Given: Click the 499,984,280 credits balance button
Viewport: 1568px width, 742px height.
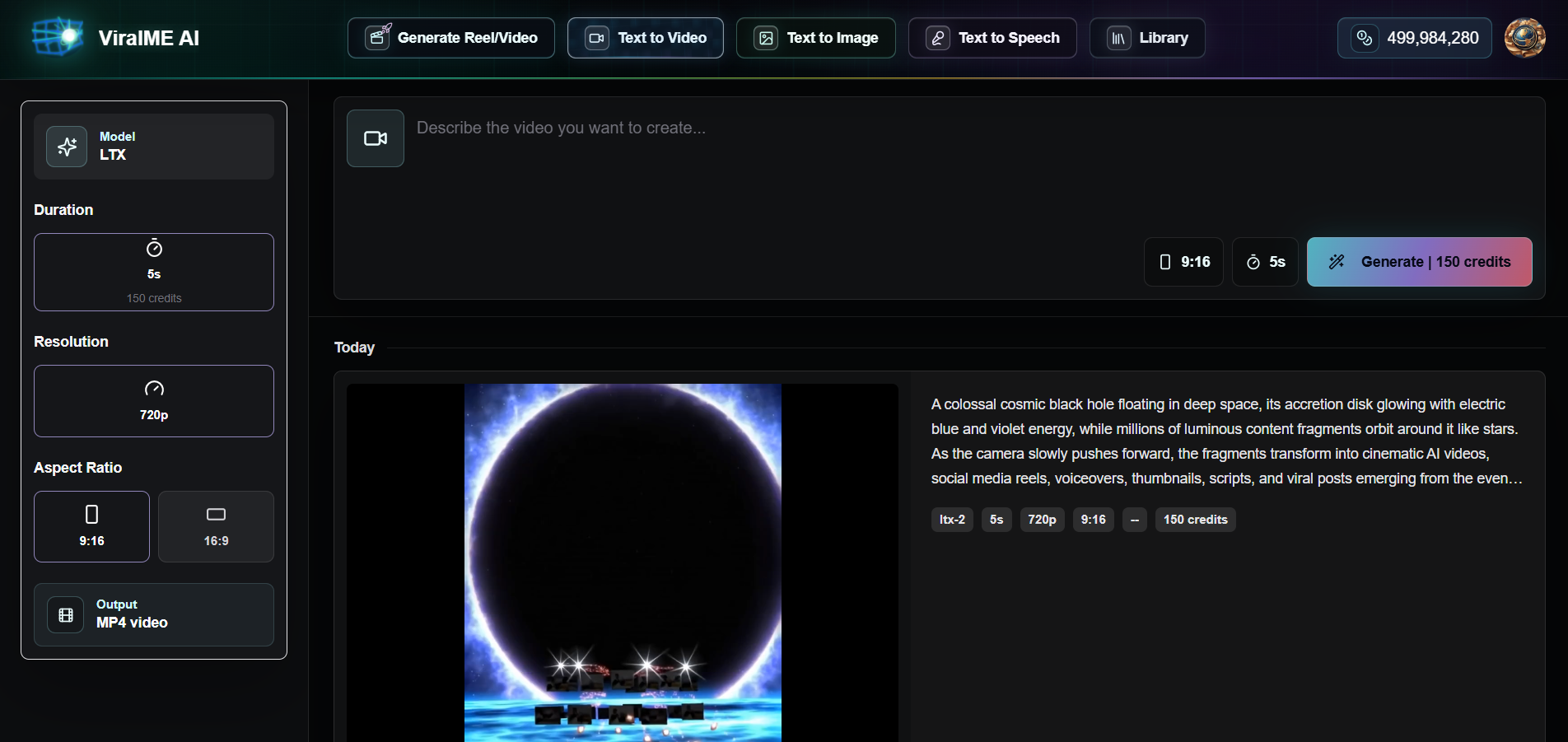Looking at the screenshot, I should coord(1415,38).
